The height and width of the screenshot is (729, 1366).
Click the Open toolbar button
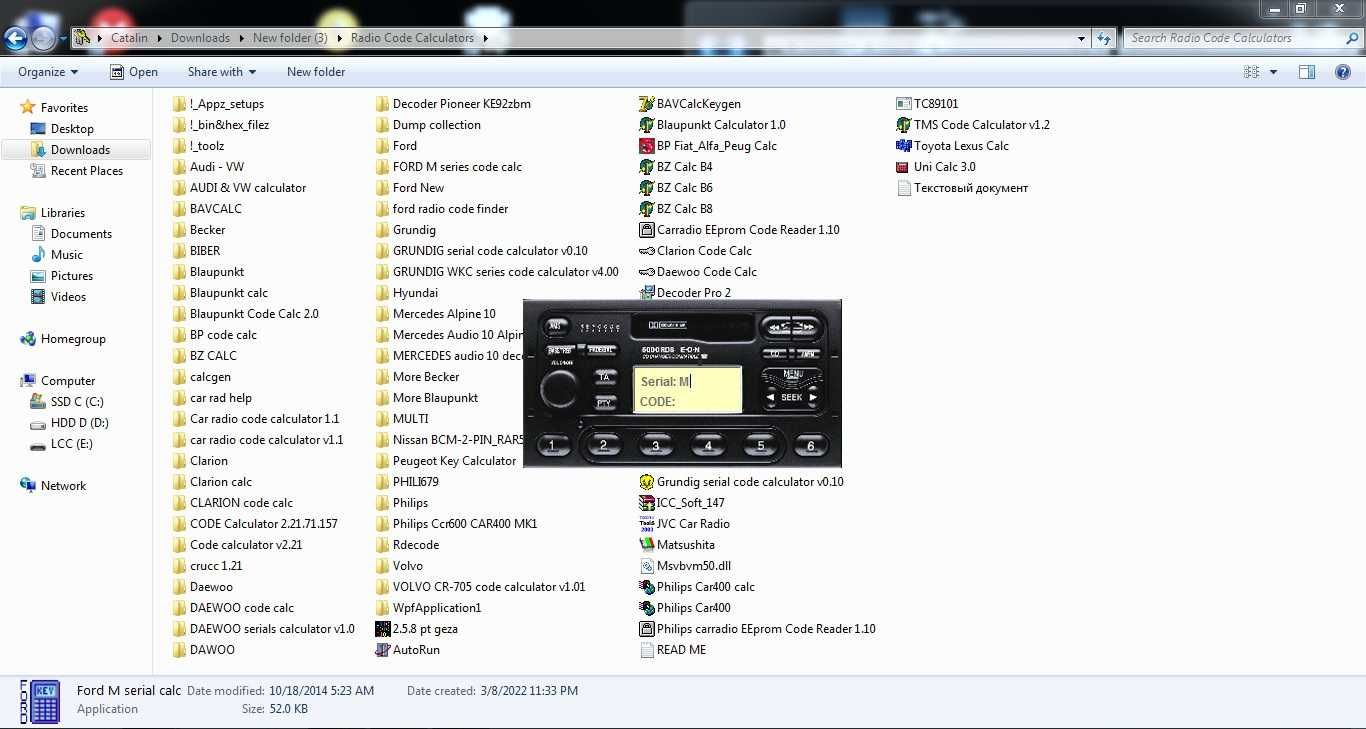134,72
